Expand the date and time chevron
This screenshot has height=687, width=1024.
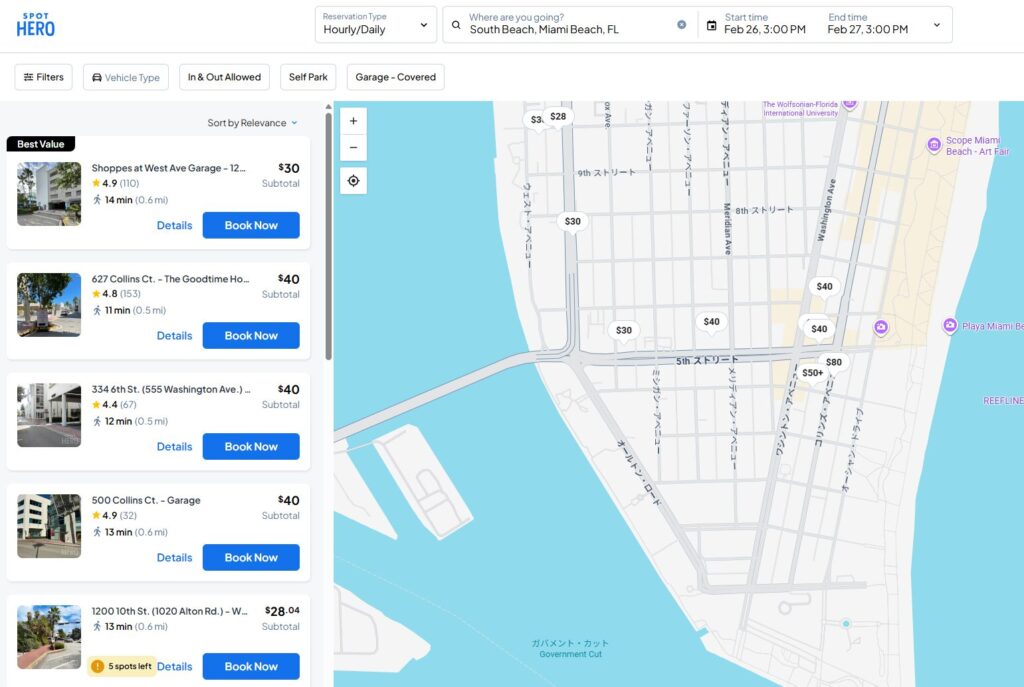click(936, 25)
